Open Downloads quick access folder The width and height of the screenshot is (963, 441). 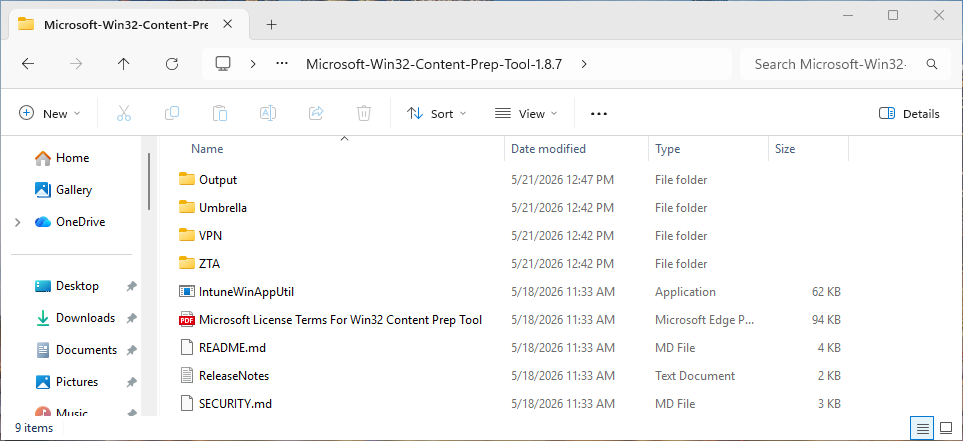coord(74,318)
